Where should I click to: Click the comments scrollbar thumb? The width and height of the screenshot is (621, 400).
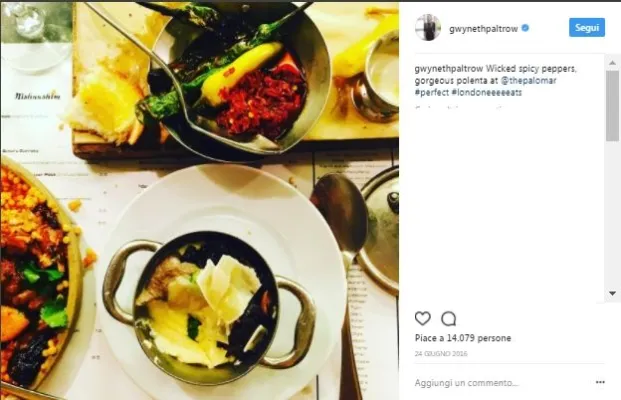point(612,106)
